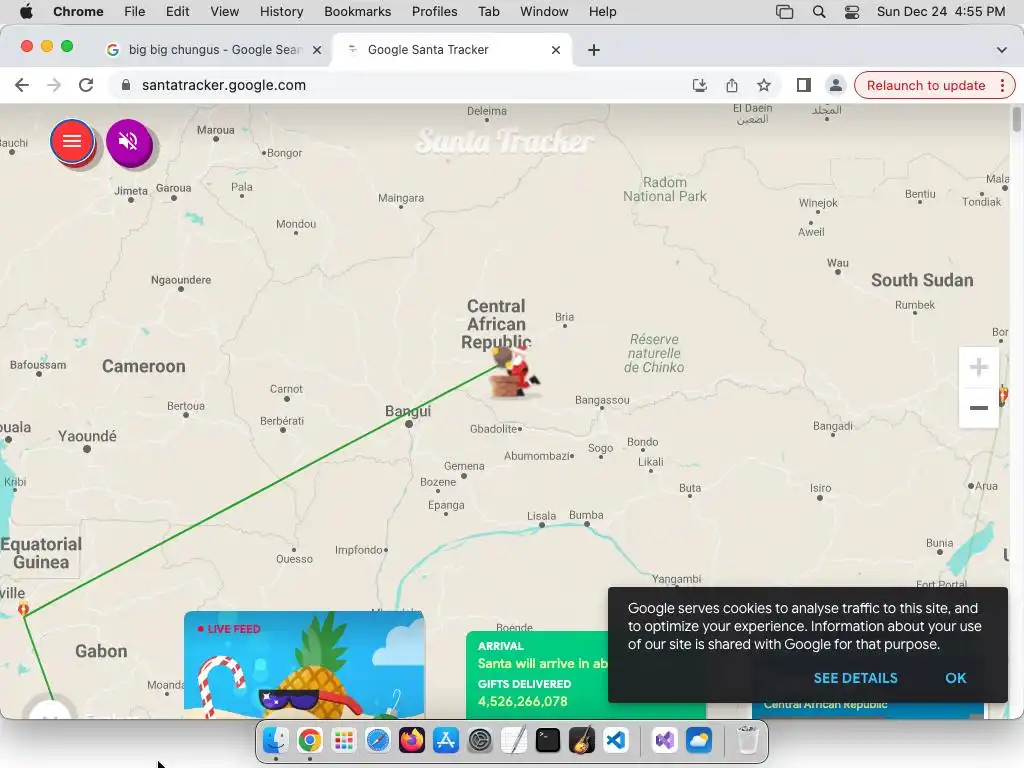Open the Edit menu
This screenshot has width=1024, height=768.
[x=177, y=11]
